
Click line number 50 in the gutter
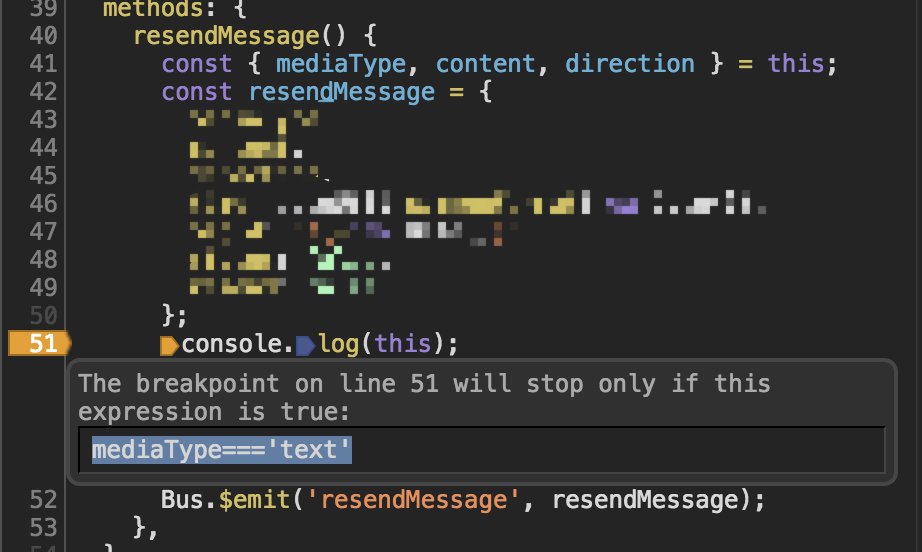click(x=44, y=316)
